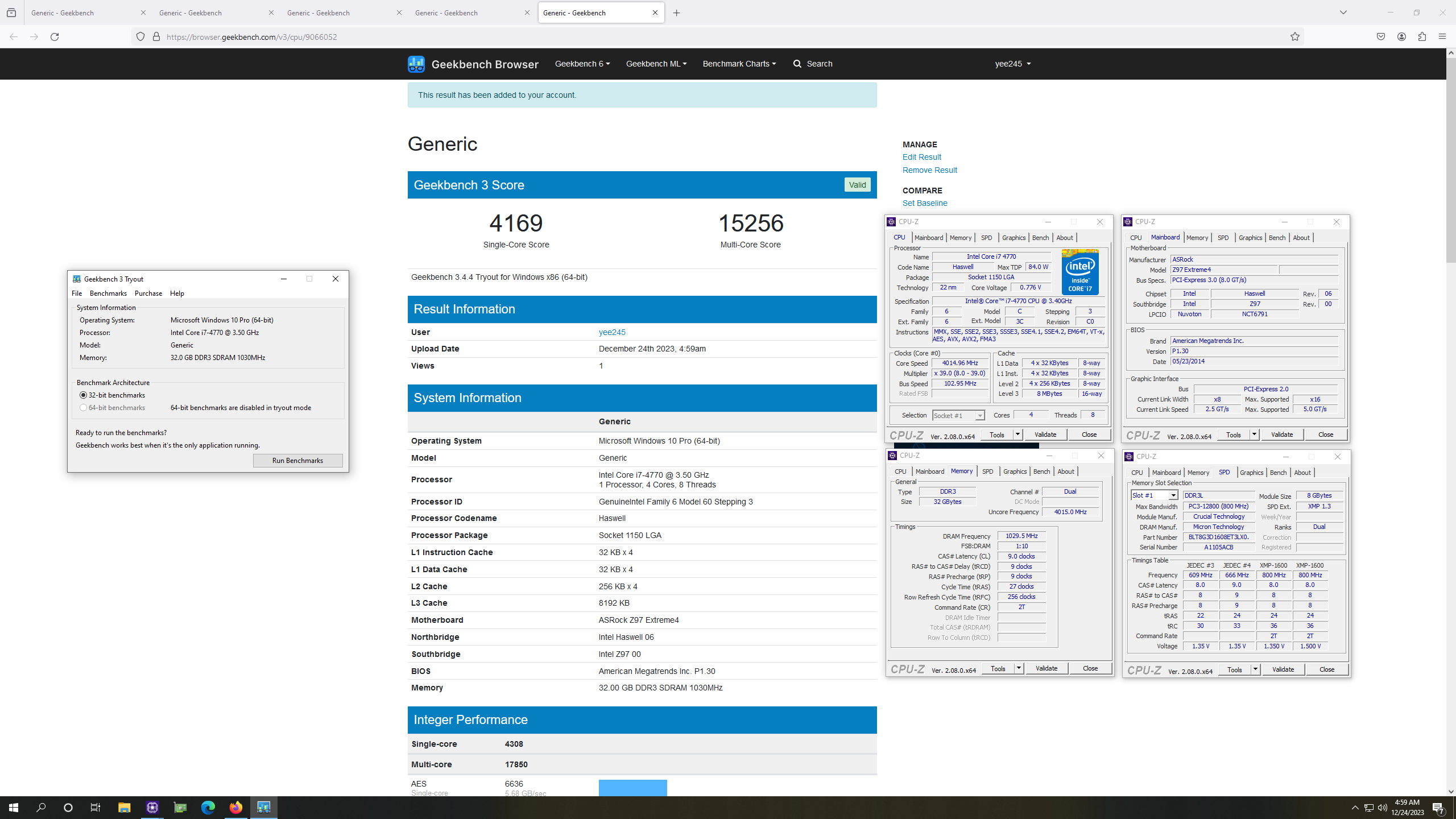Image resolution: width=1456 pixels, height=819 pixels.
Task: Expand Geekbench 6 navbar dropdown
Action: pyautogui.click(x=582, y=64)
